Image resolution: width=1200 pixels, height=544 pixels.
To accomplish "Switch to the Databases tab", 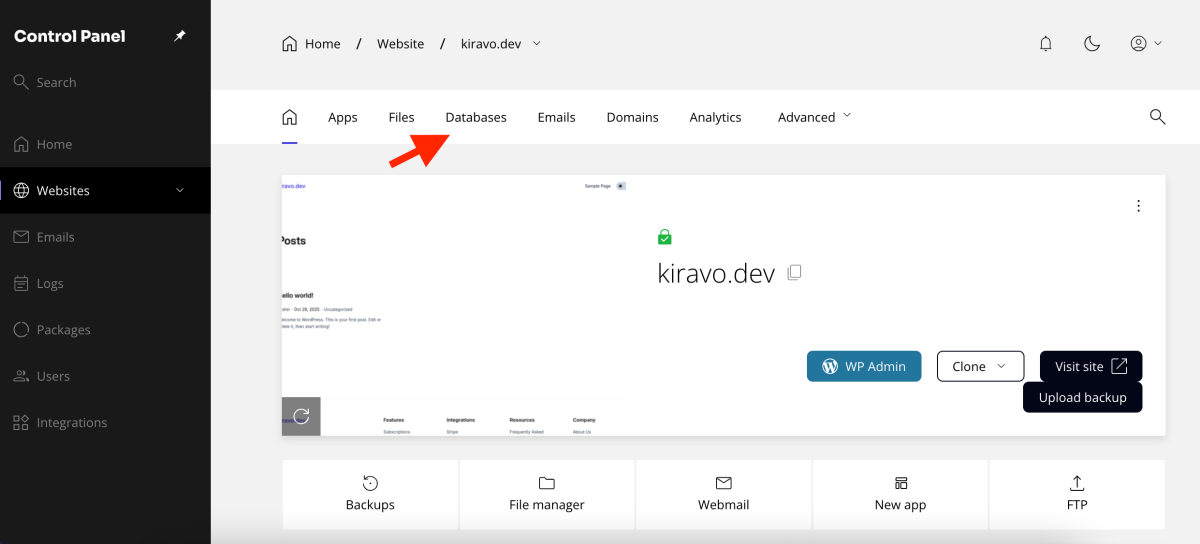I will tap(475, 117).
